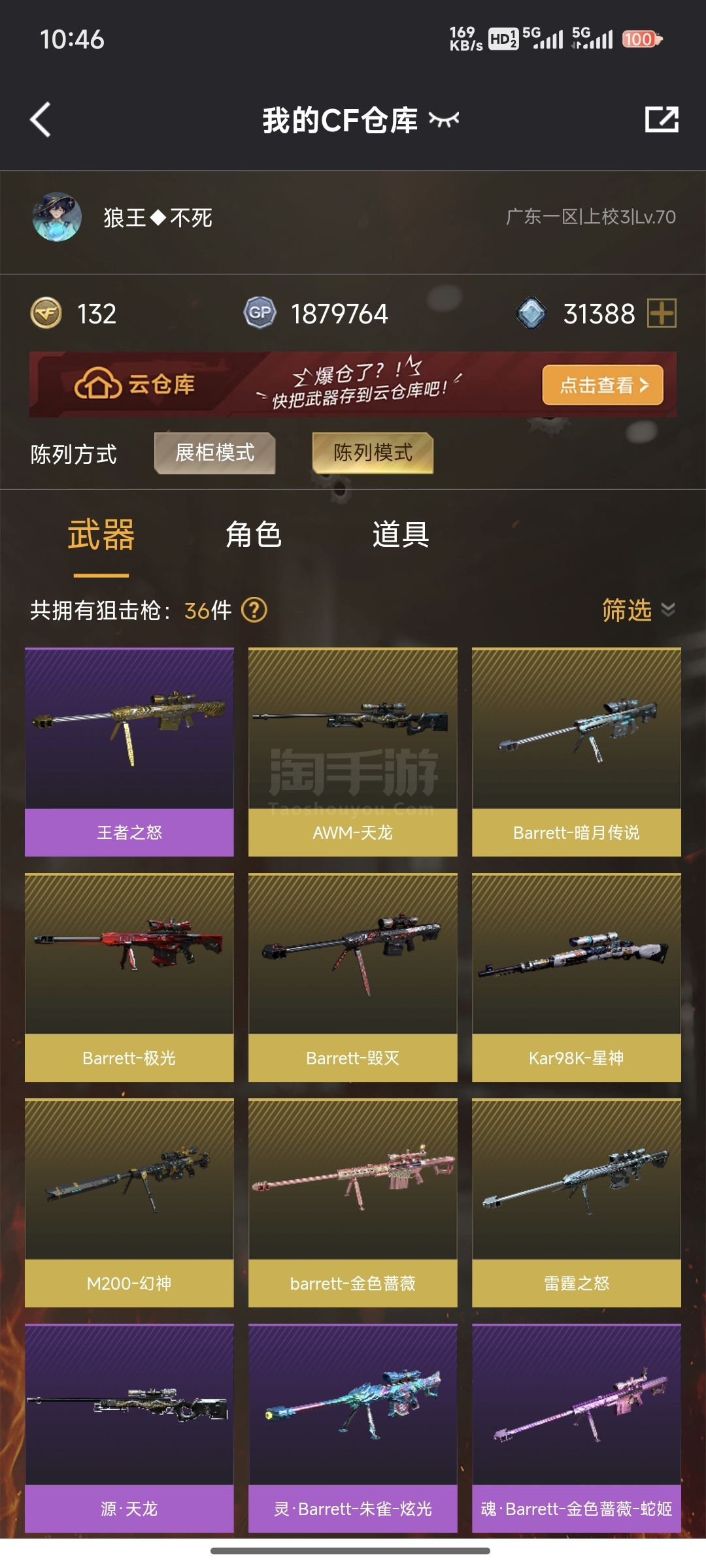Tap the cloud warehouse icon
This screenshot has width=706, height=1568.
click(98, 384)
